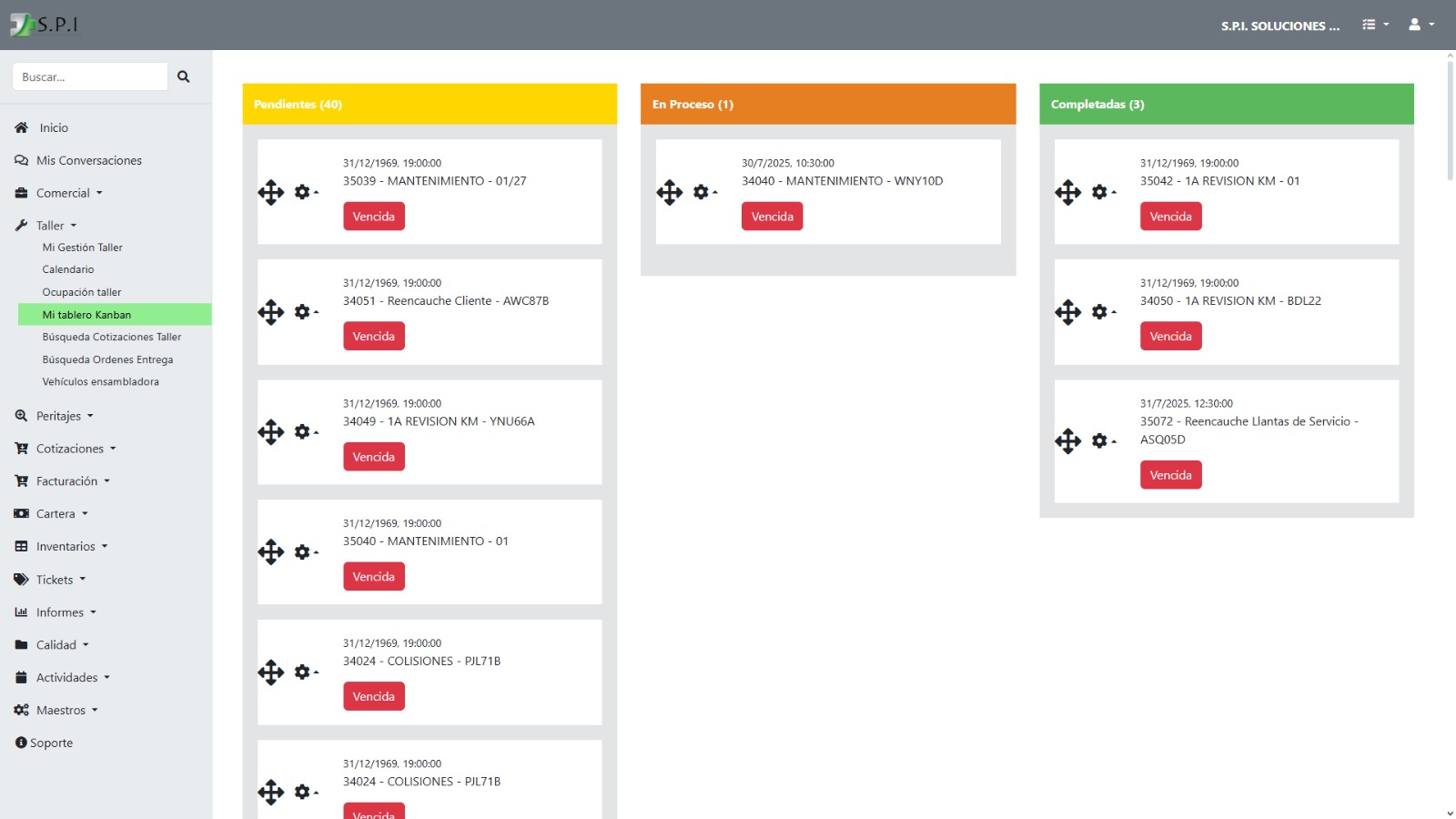Open gear menu on card 34040 WNY10D
1456x819 pixels.
704,192
